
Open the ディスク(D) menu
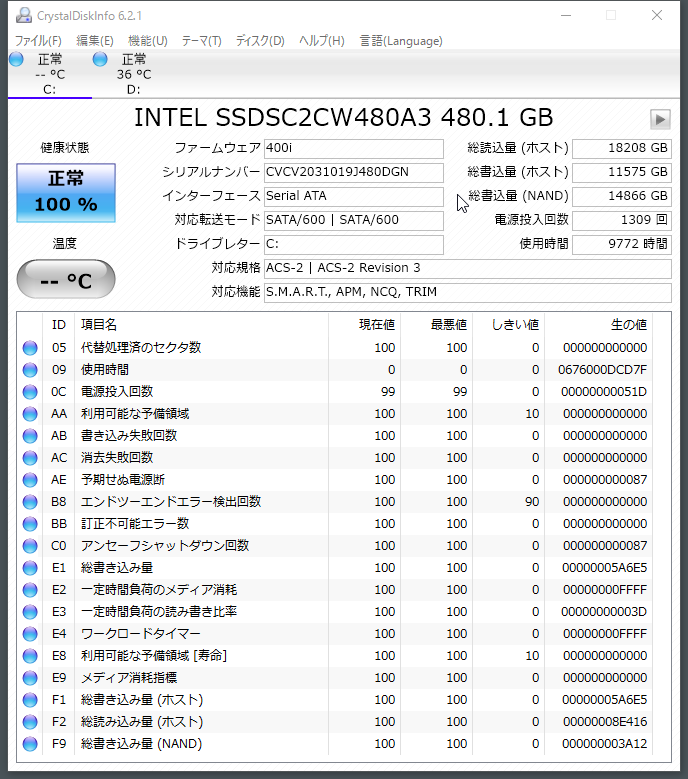260,41
